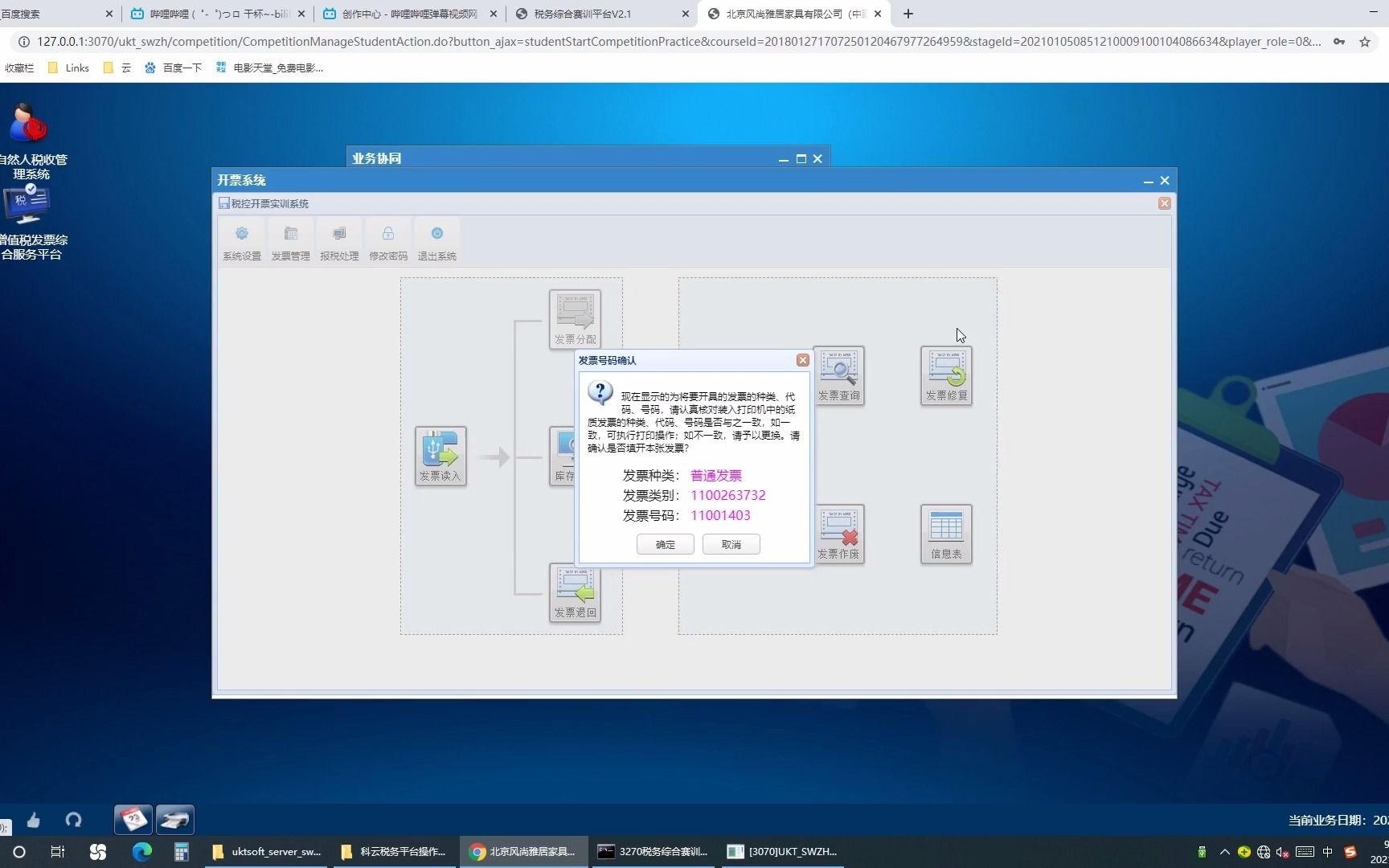Click the Sogou input method tray icon
Image resolution: width=1389 pixels, height=868 pixels.
coord(1350,852)
